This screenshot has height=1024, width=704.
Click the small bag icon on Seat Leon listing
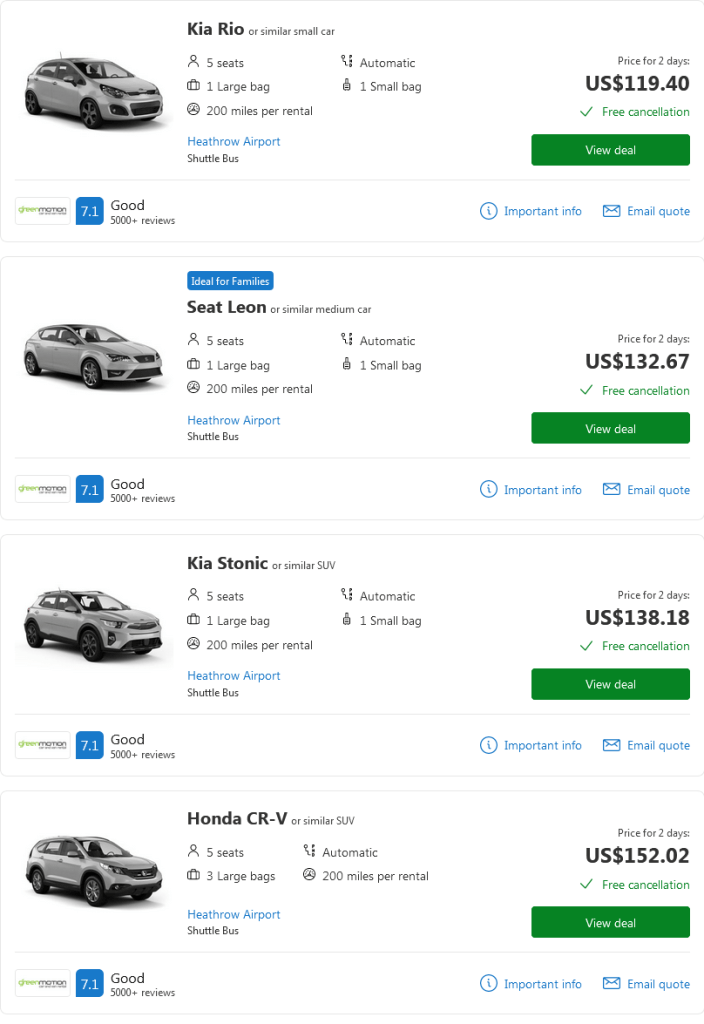pos(345,365)
